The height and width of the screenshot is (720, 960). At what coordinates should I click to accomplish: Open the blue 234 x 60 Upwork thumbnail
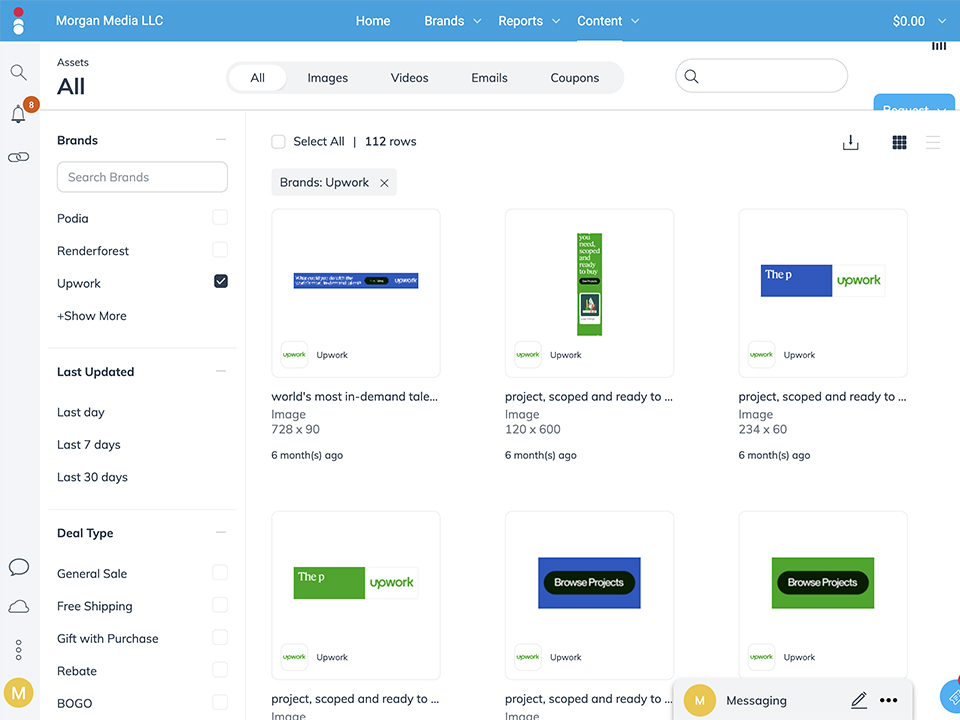[x=823, y=280]
